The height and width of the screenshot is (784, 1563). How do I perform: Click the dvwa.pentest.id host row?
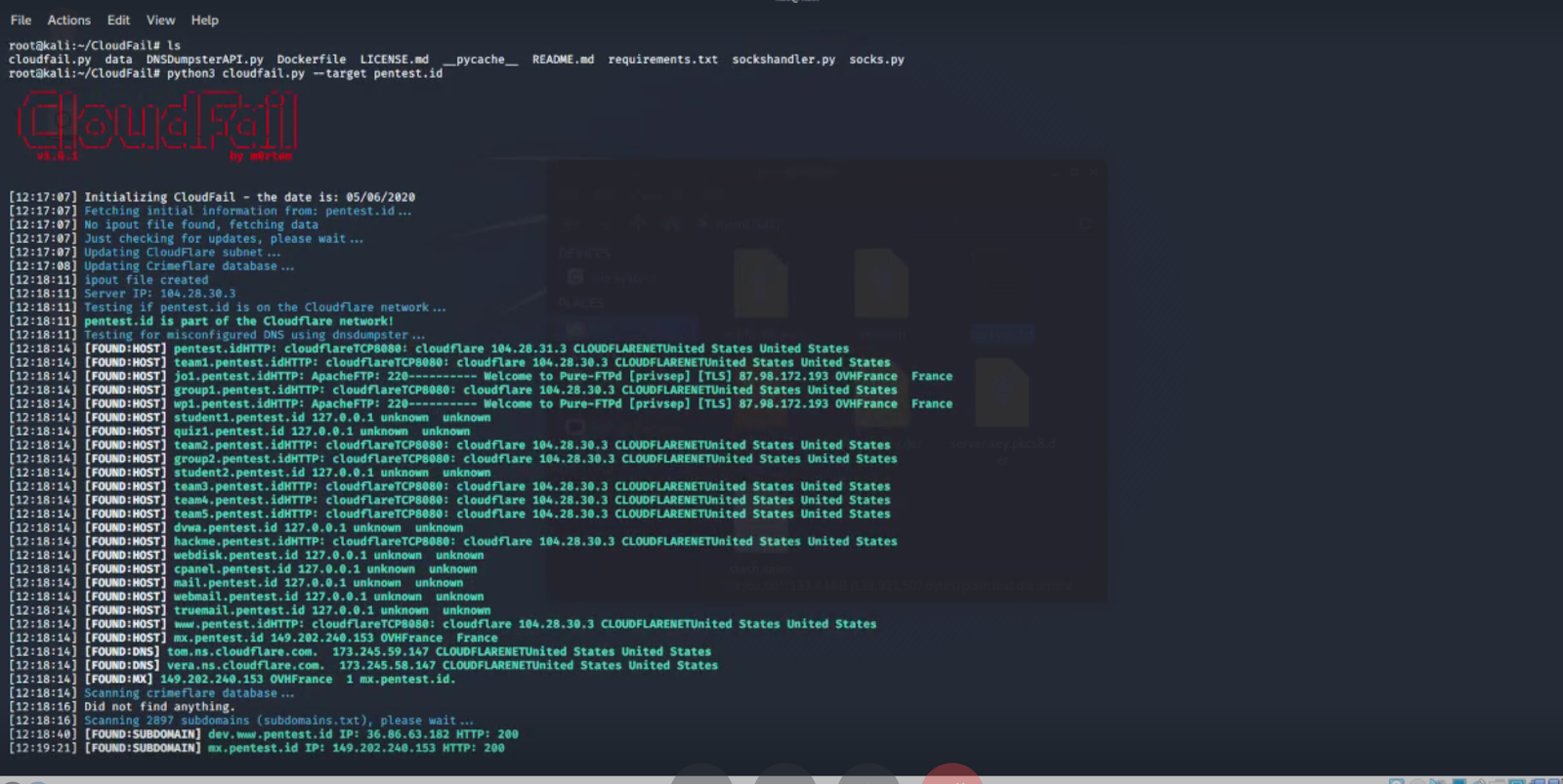click(236, 527)
